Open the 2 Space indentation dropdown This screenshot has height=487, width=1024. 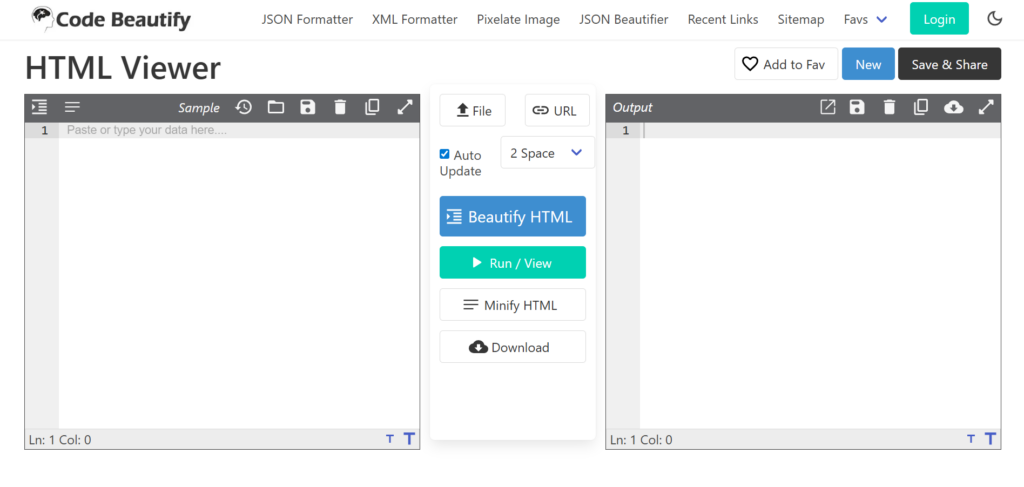click(x=547, y=153)
